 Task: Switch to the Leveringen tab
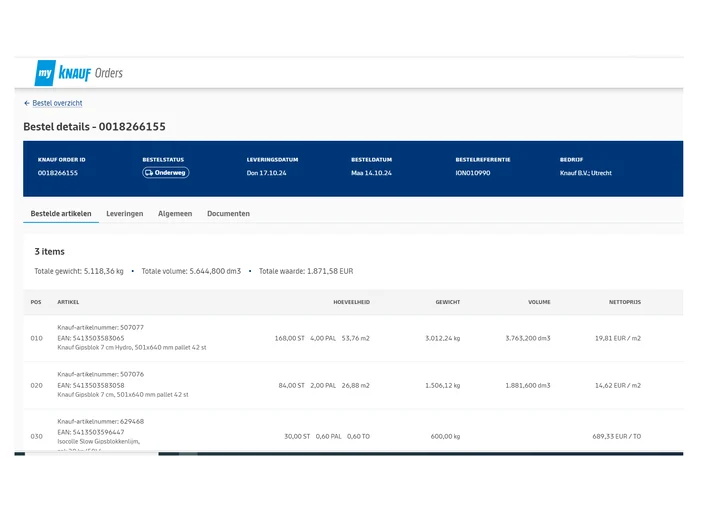[x=125, y=214]
